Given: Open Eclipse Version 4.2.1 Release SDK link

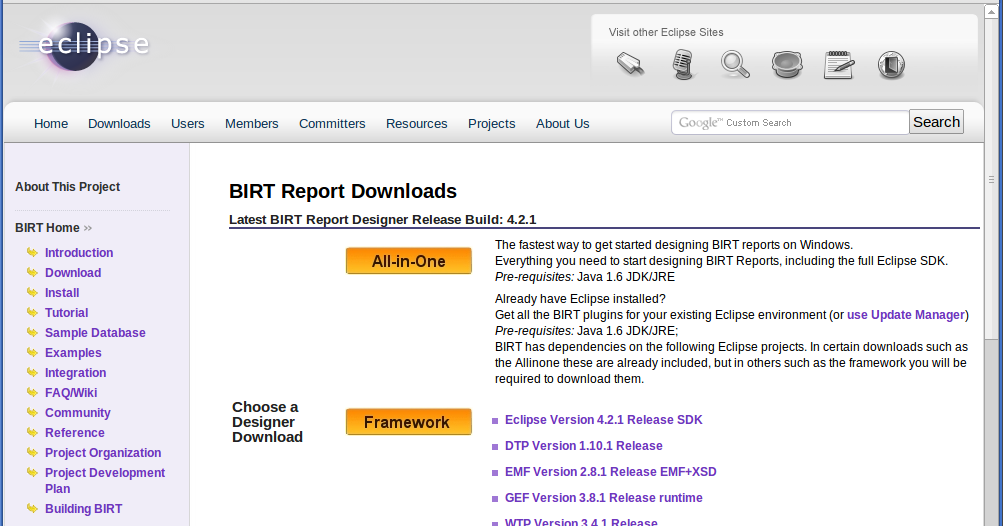Looking at the screenshot, I should pos(603,420).
